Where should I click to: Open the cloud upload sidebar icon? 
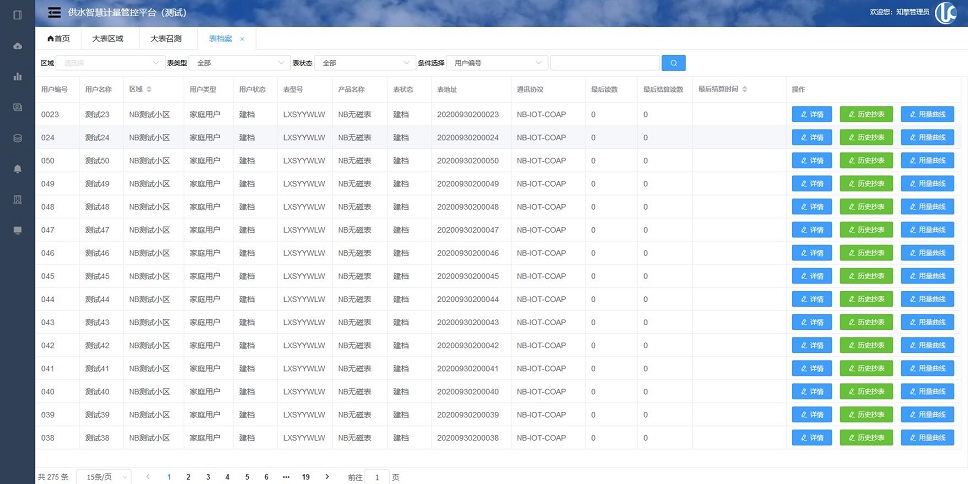17,46
